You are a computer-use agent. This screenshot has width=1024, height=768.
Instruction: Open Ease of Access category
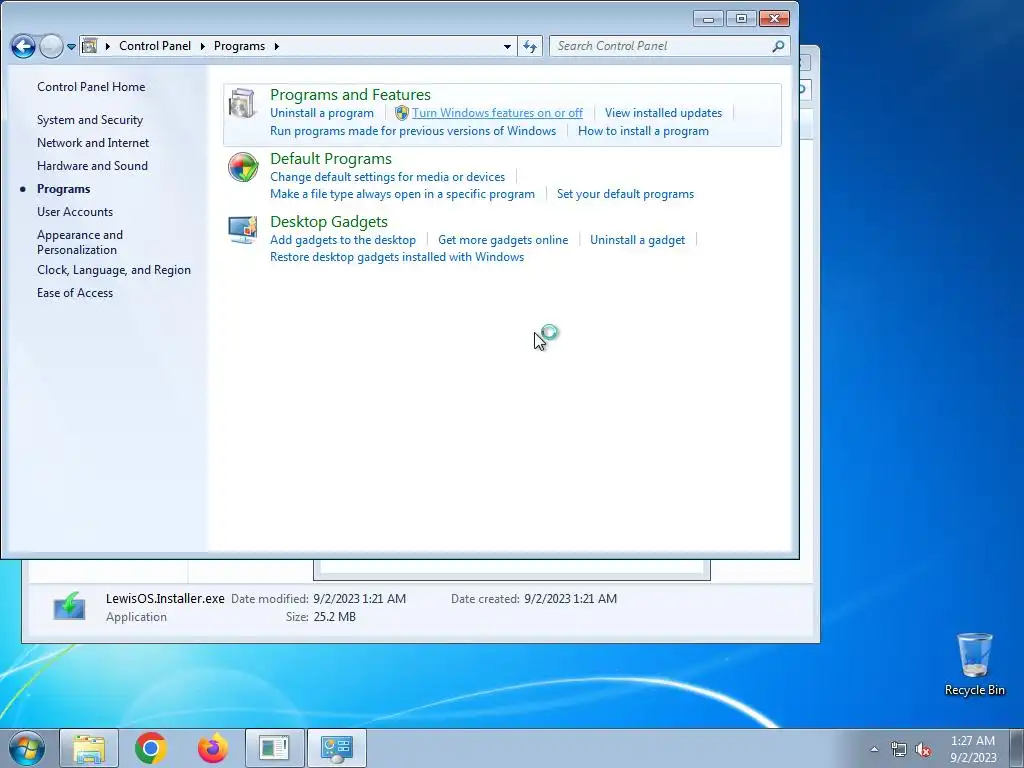74,293
